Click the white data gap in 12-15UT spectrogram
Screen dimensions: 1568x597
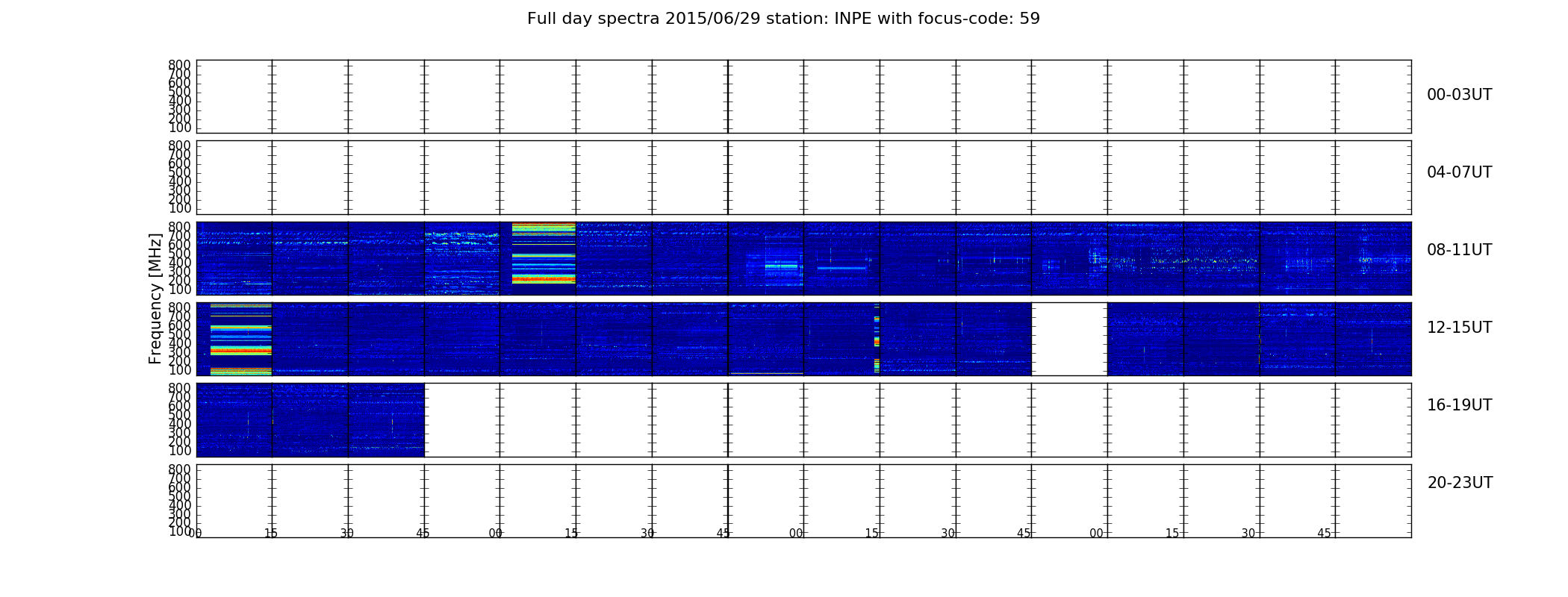click(x=1069, y=339)
